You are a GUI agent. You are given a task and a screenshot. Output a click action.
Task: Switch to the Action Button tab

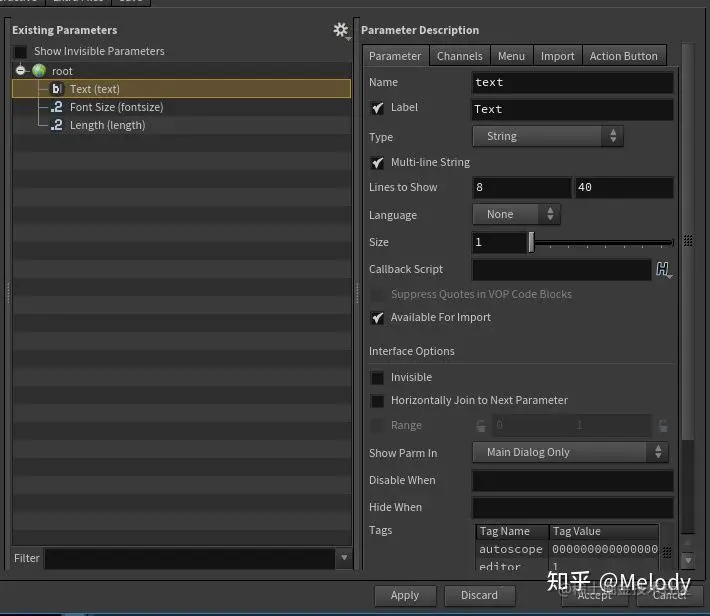coord(624,56)
